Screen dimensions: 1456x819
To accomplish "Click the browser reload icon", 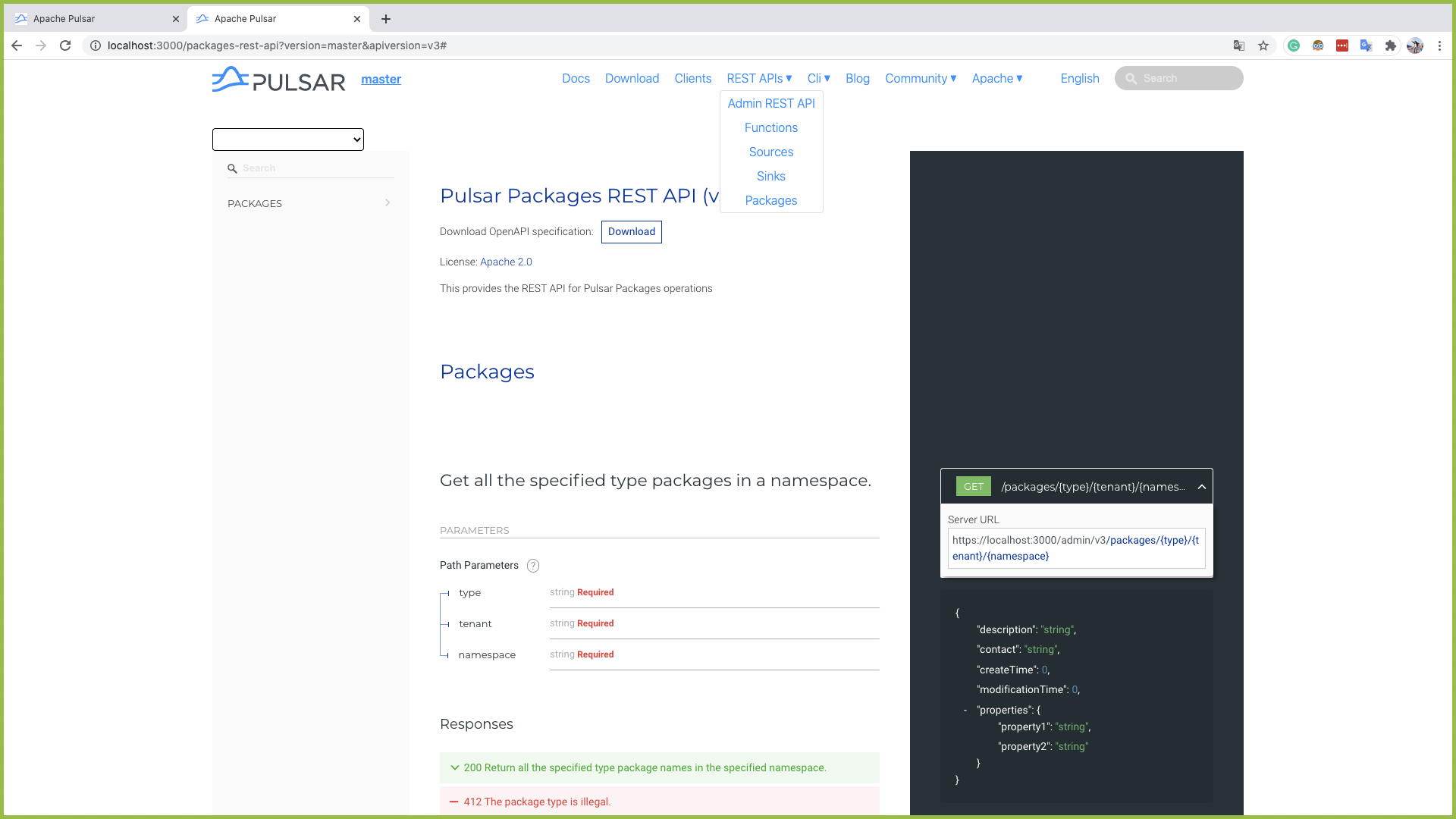I will (x=65, y=45).
